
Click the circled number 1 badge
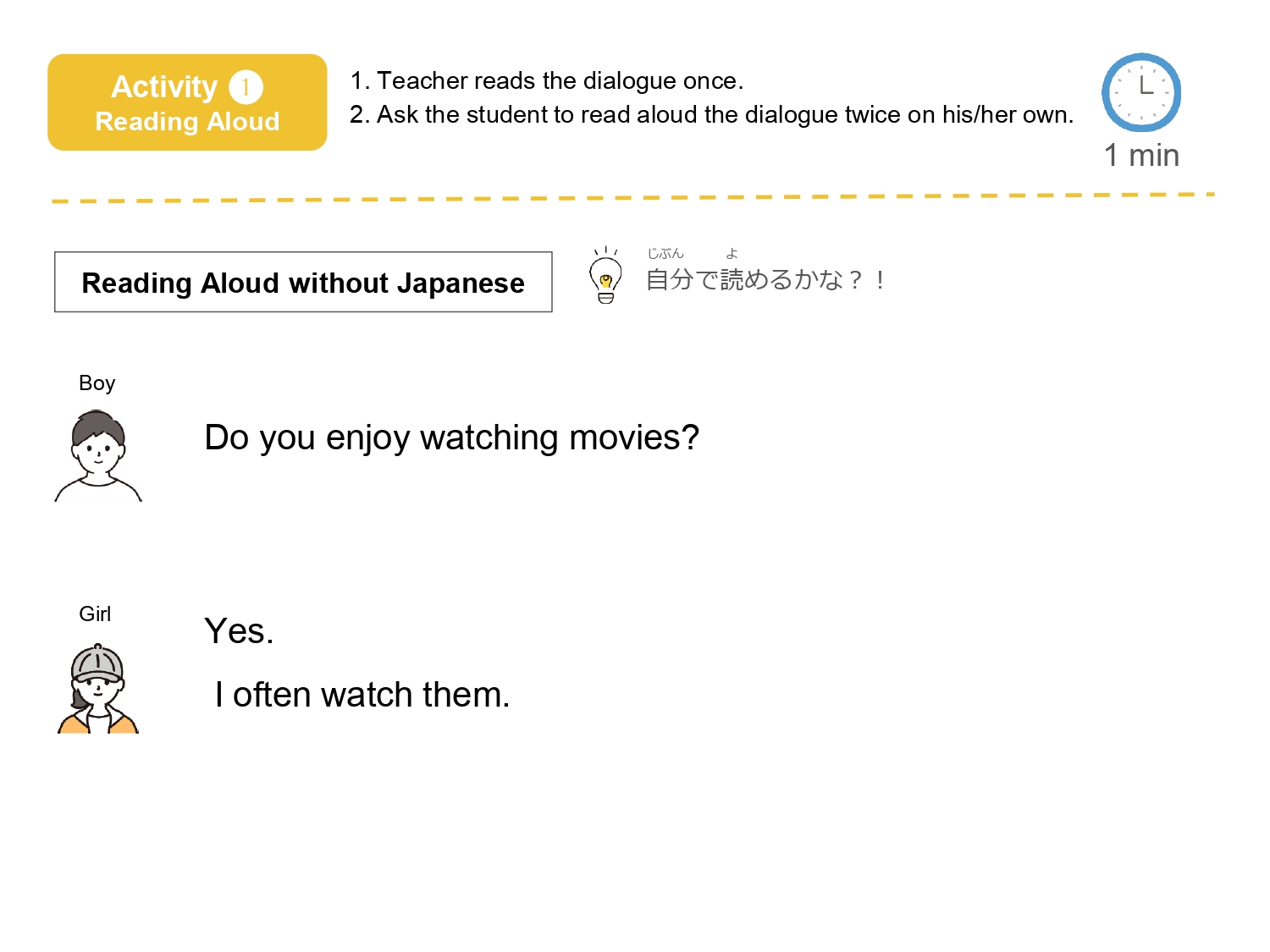tap(246, 87)
